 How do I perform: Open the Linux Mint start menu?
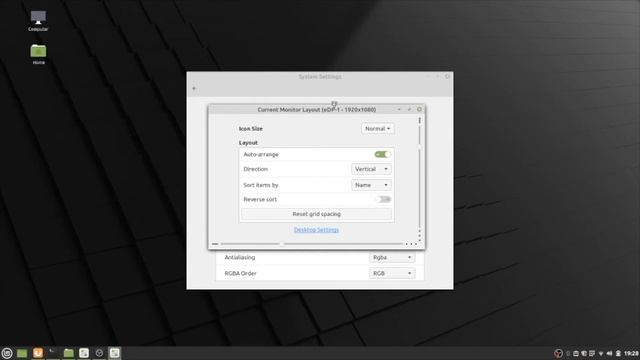[x=7, y=353]
